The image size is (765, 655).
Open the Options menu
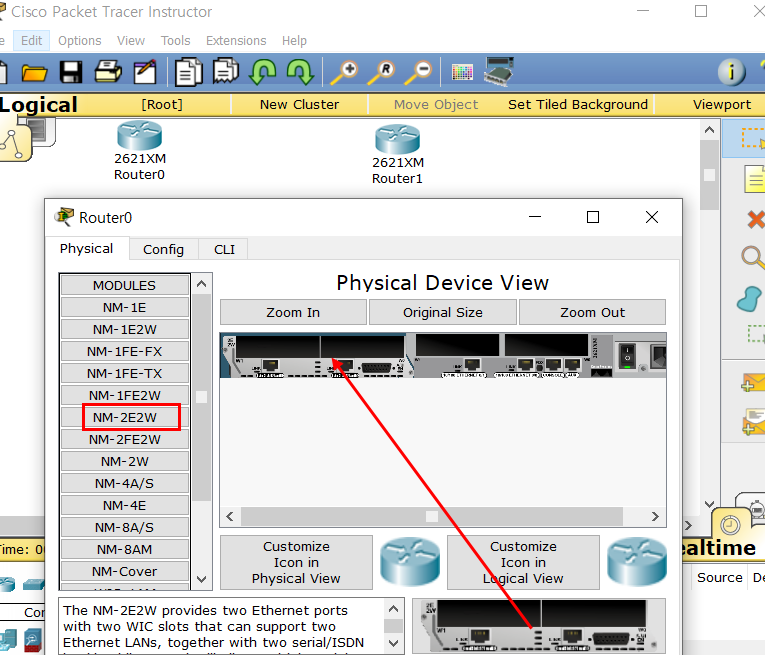[x=80, y=40]
